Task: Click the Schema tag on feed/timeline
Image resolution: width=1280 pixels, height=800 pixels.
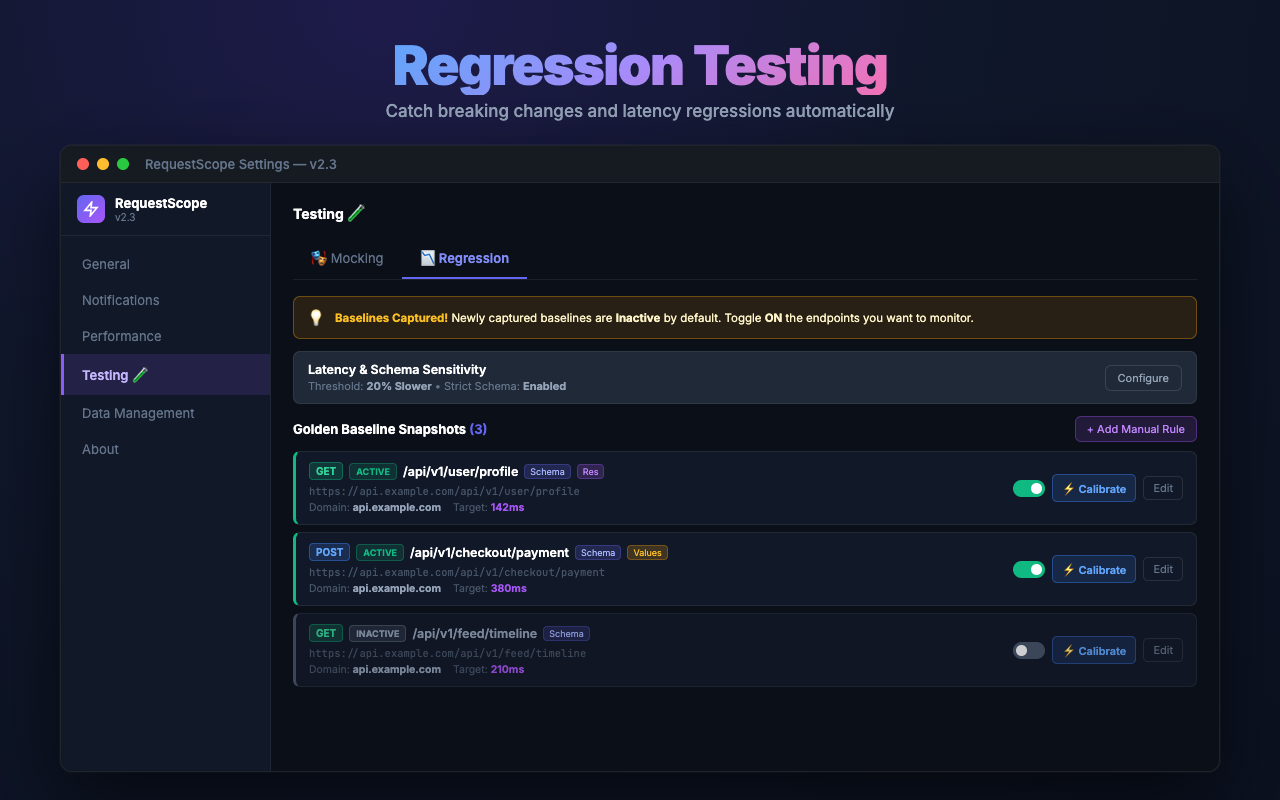Action: 566,634
